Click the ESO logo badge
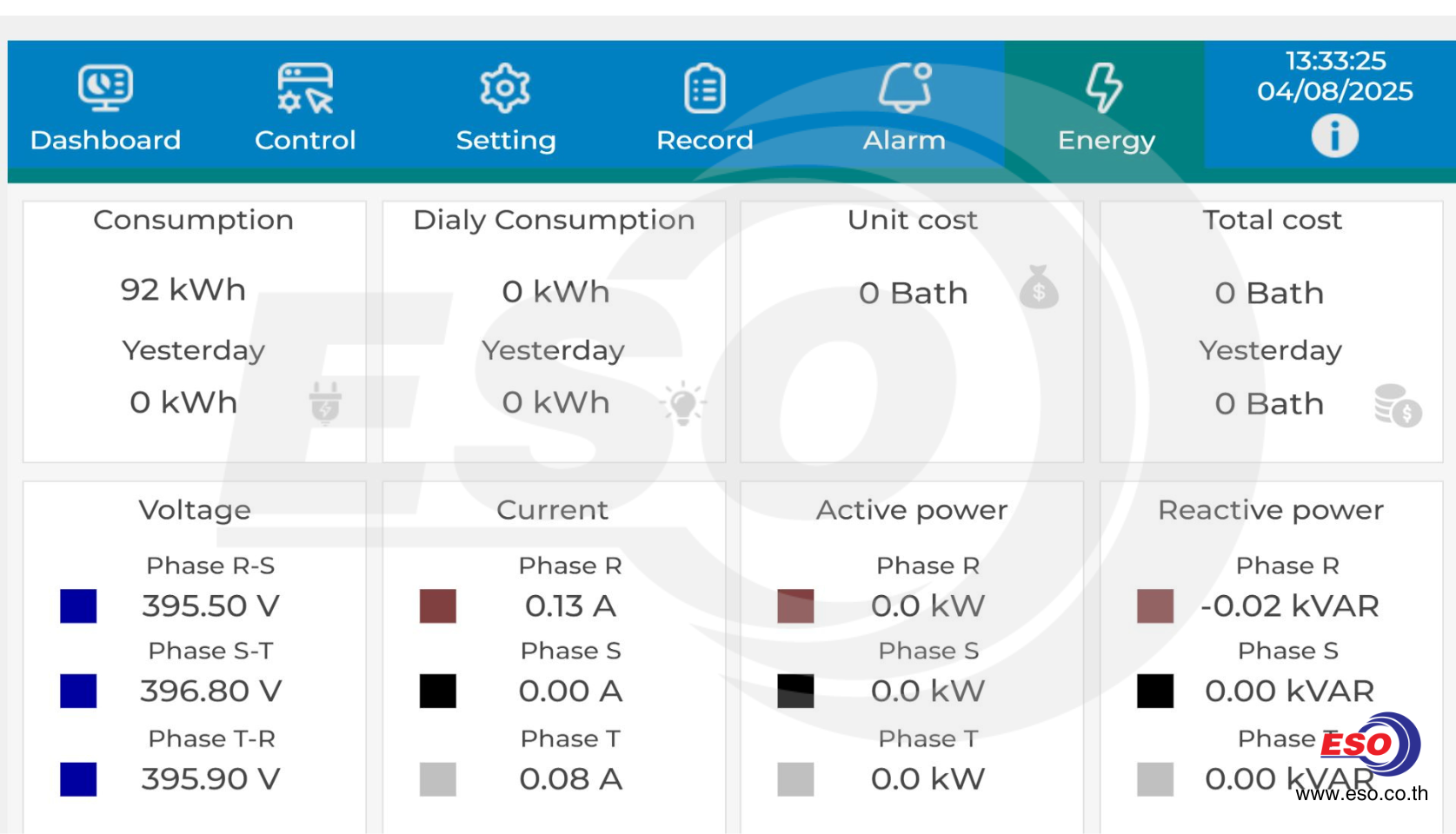Image resolution: width=1456 pixels, height=834 pixels. coord(1370,744)
